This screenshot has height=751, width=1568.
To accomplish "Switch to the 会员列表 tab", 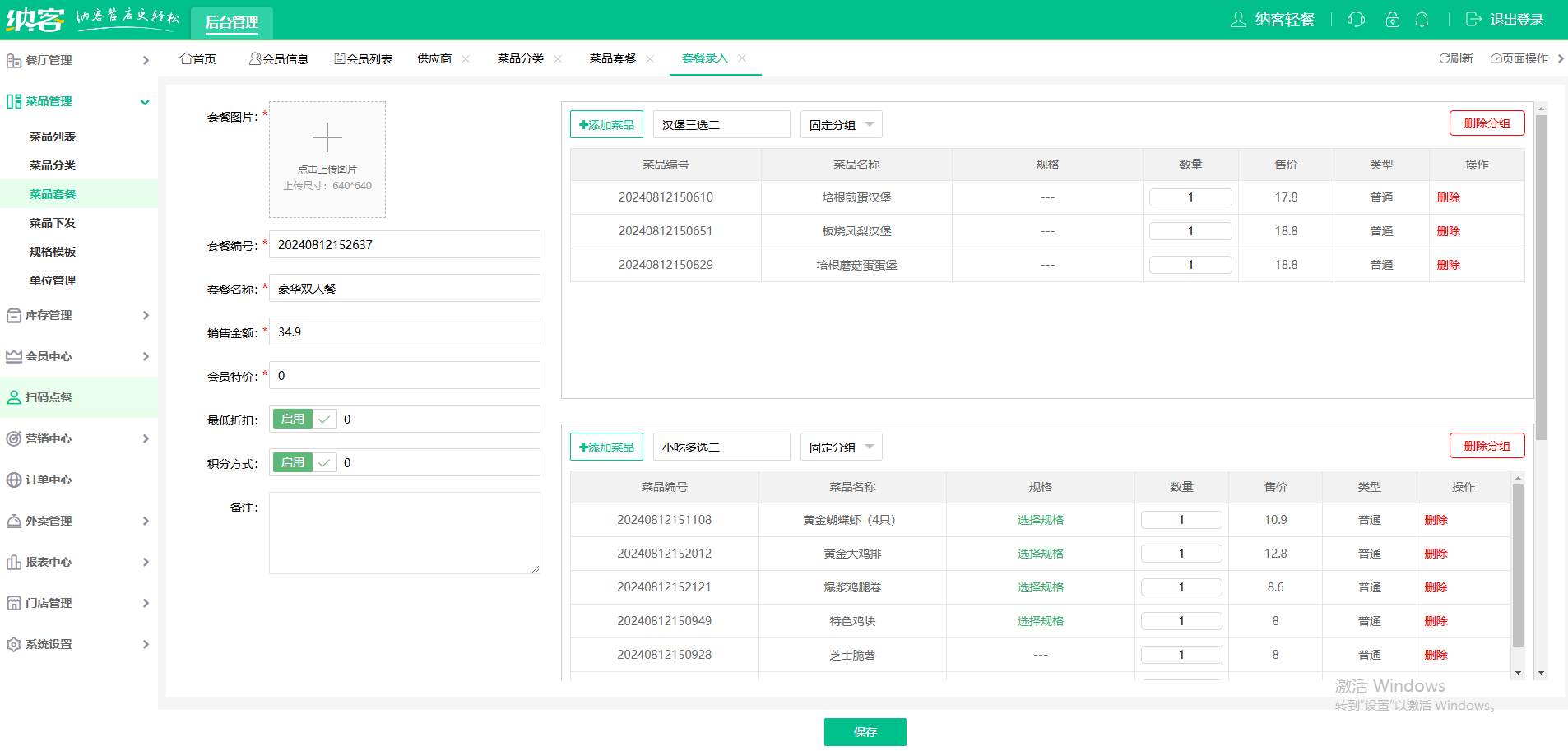I will tap(363, 59).
